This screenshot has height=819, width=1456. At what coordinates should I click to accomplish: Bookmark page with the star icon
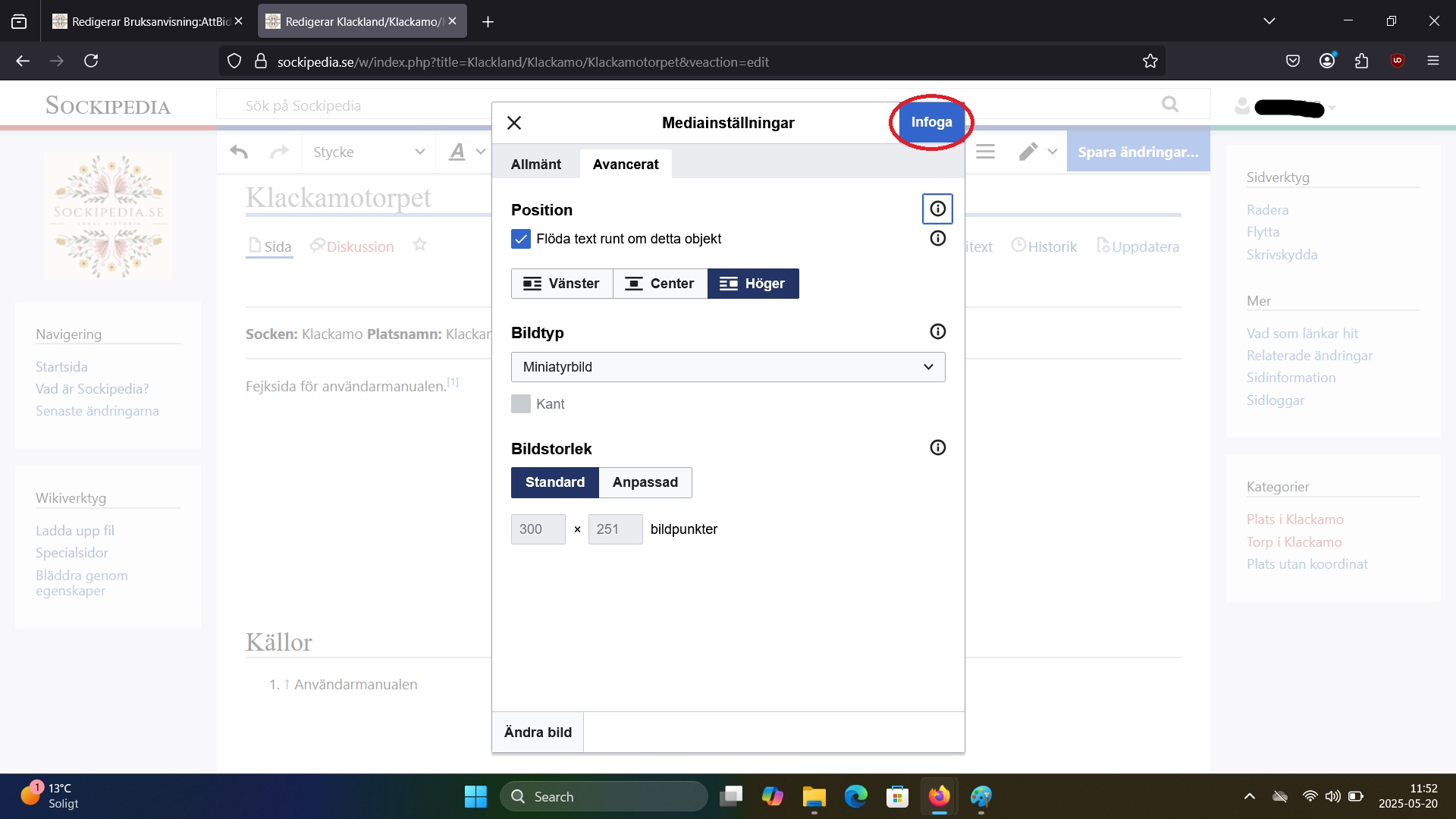click(x=1150, y=61)
